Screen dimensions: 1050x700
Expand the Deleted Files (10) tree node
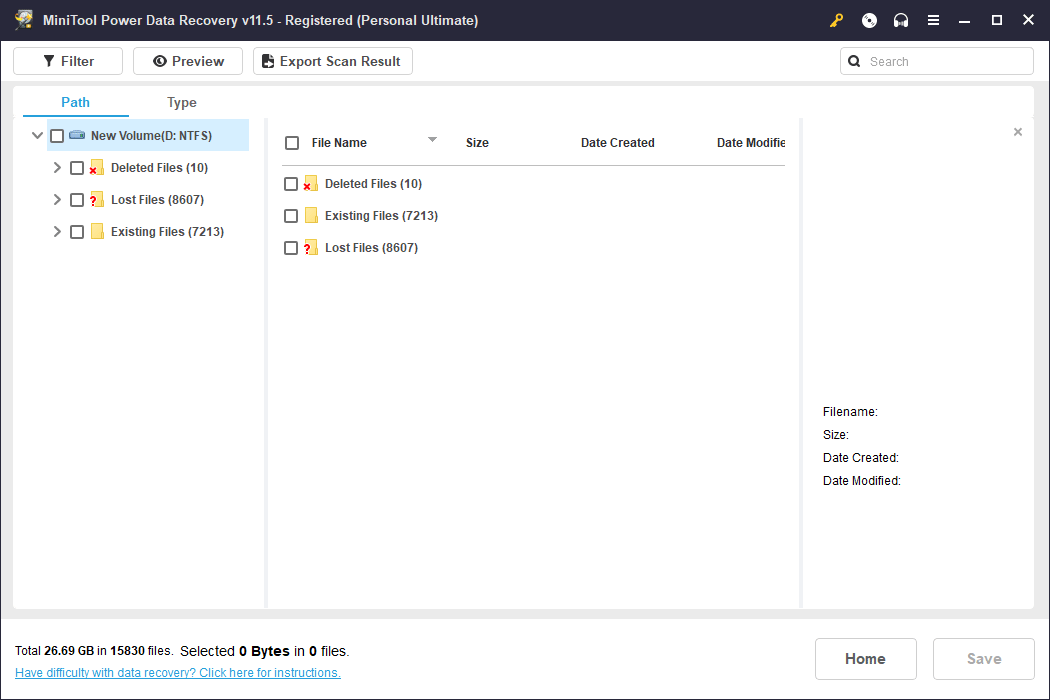coord(57,167)
